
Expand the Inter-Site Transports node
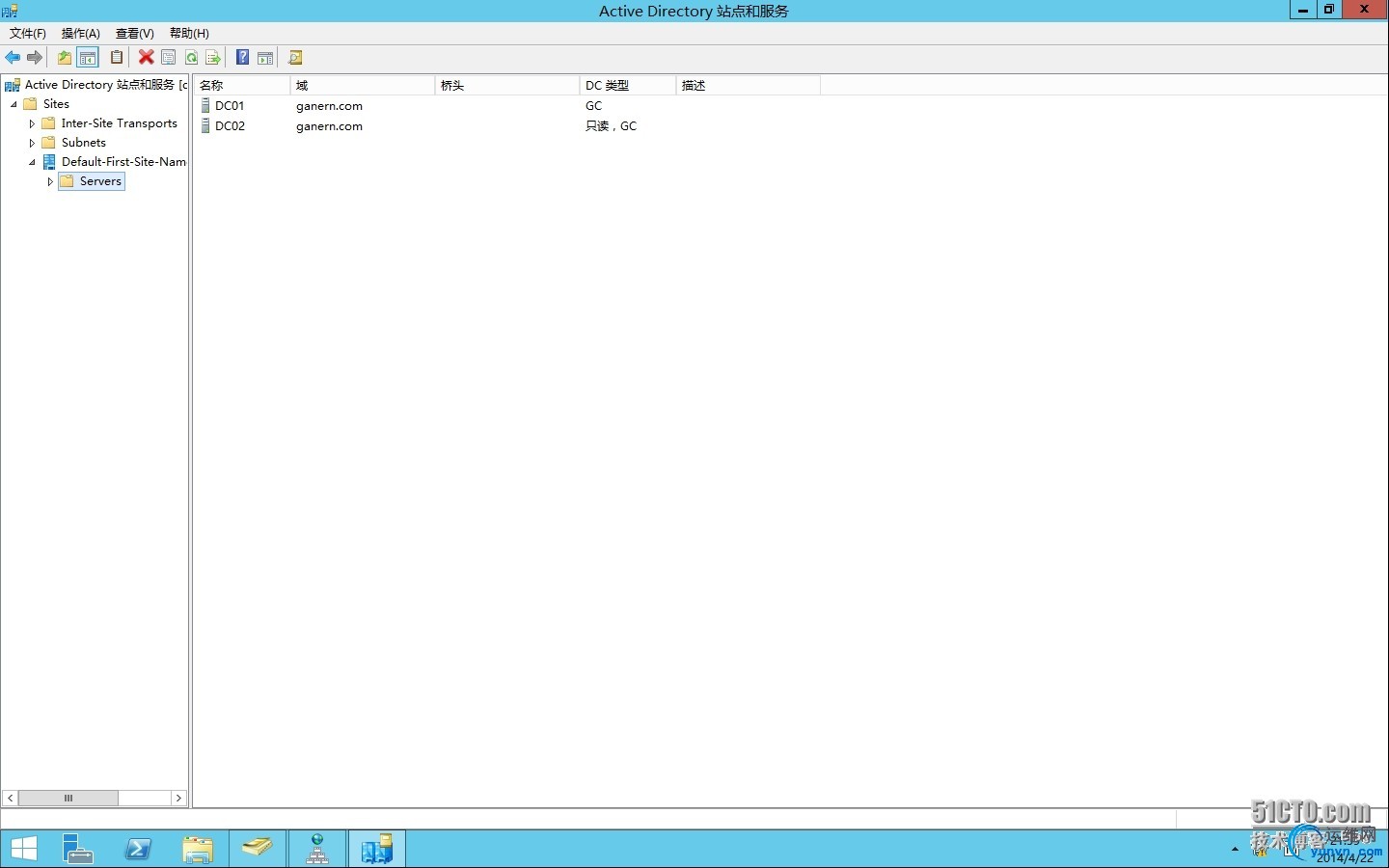tap(32, 123)
